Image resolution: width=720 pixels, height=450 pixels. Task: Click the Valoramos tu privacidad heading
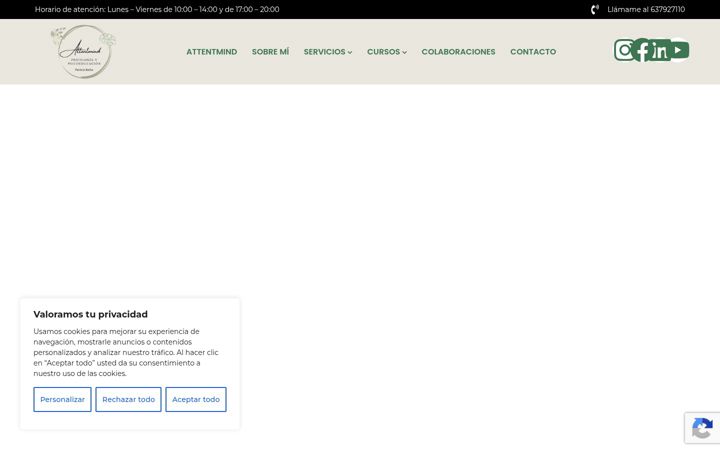(x=90, y=315)
